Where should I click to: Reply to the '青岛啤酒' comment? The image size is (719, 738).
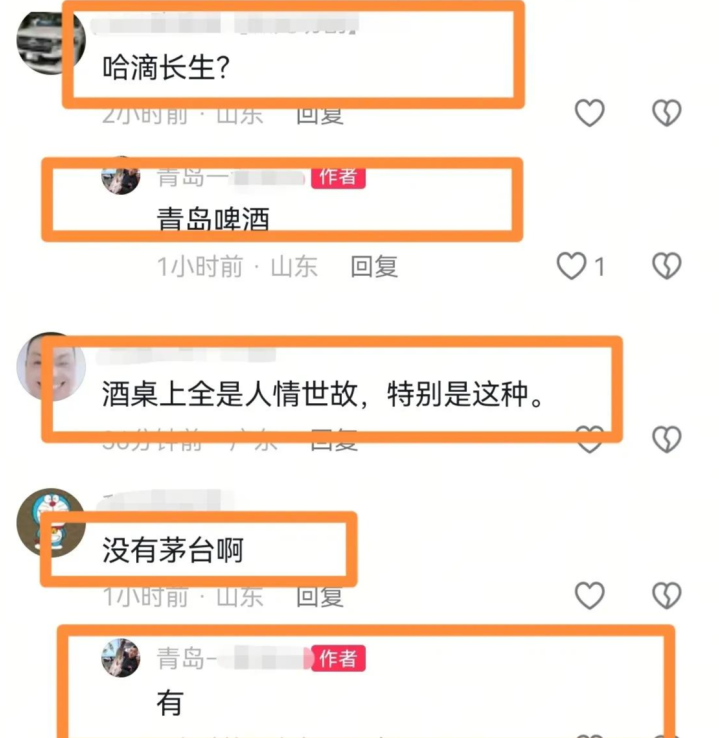click(375, 267)
